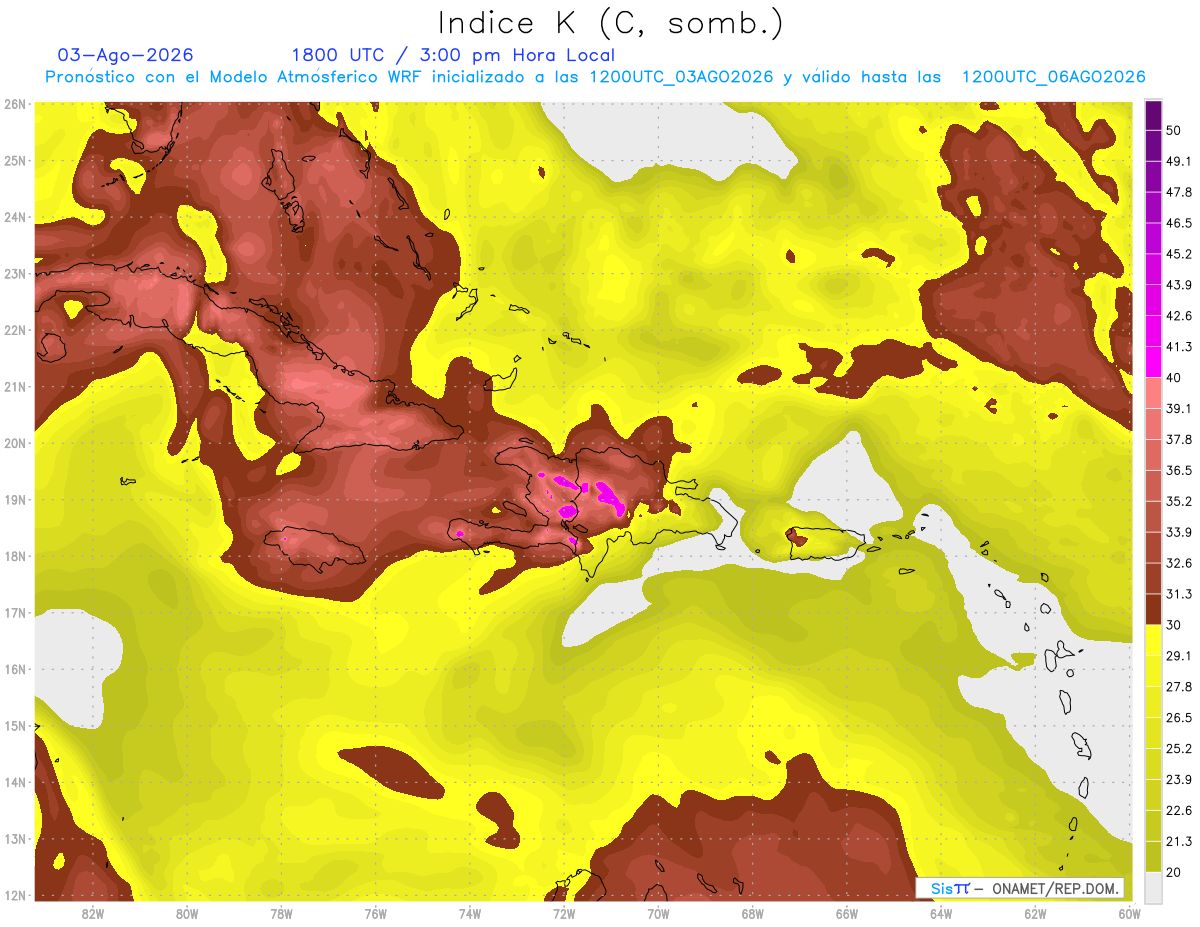Click the colorbar label "25.2"
The image size is (1200, 927).
click(x=1179, y=749)
